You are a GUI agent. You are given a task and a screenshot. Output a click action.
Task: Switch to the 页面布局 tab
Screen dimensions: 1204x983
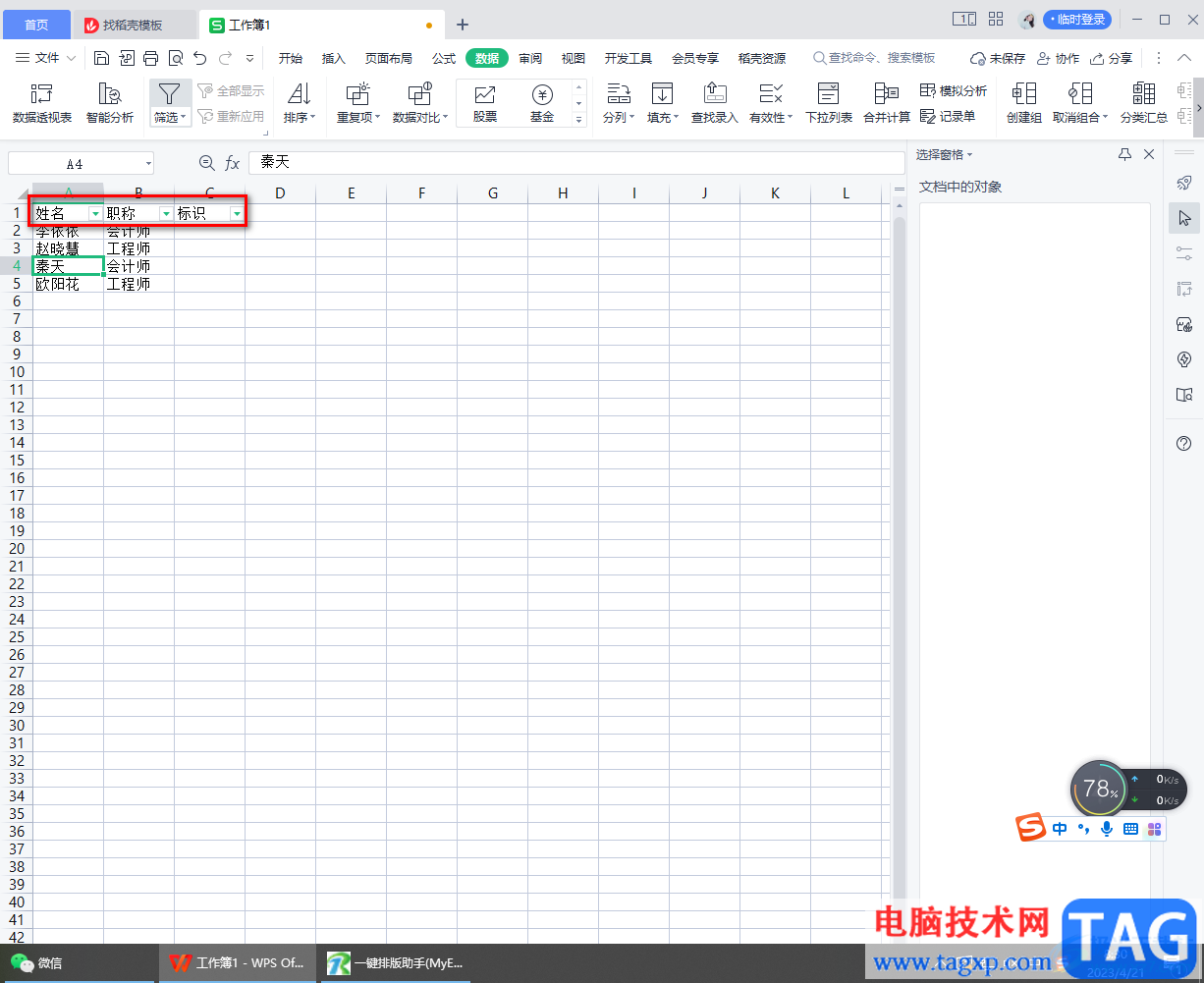(x=389, y=58)
